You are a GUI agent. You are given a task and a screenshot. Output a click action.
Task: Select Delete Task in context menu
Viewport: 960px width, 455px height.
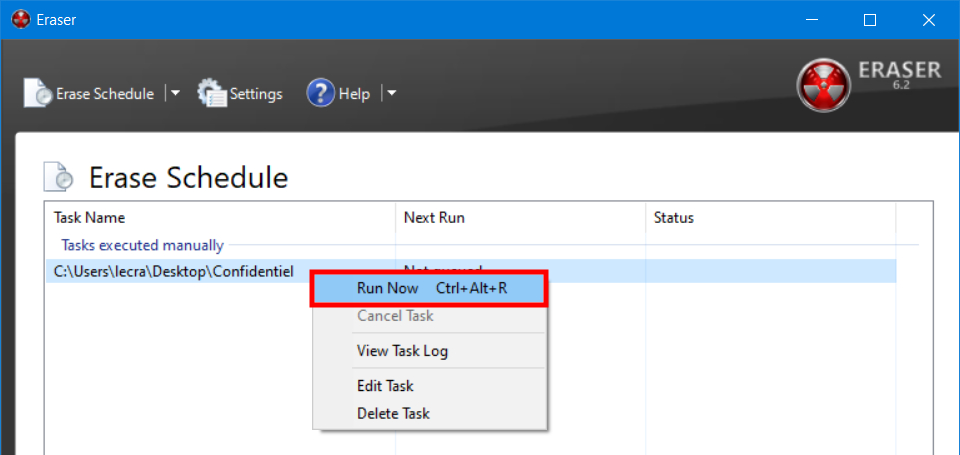[393, 413]
